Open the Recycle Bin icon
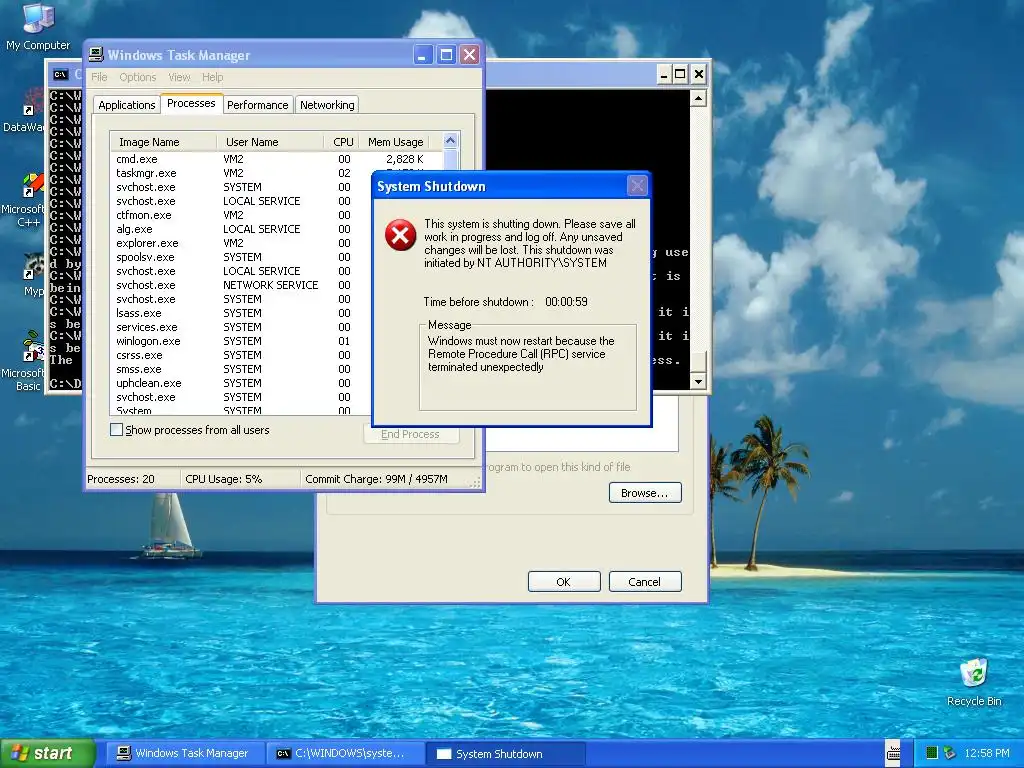Image resolution: width=1024 pixels, height=768 pixels. tap(974, 682)
